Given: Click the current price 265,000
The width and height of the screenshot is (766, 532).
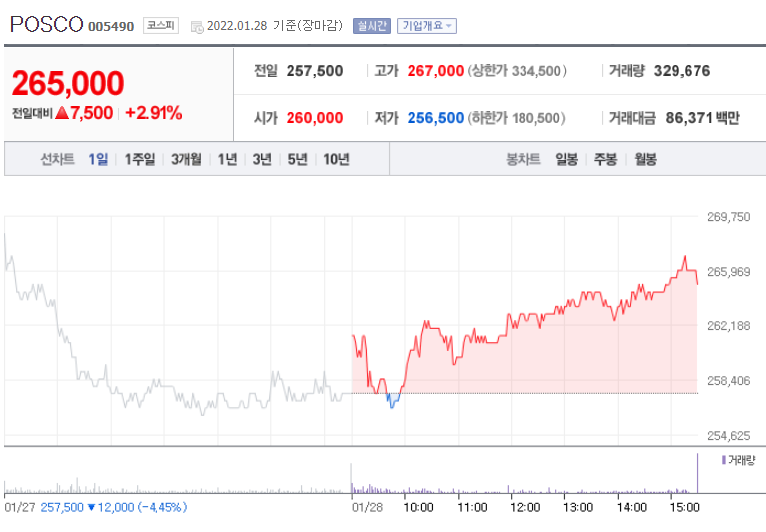Looking at the screenshot, I should pos(68,83).
